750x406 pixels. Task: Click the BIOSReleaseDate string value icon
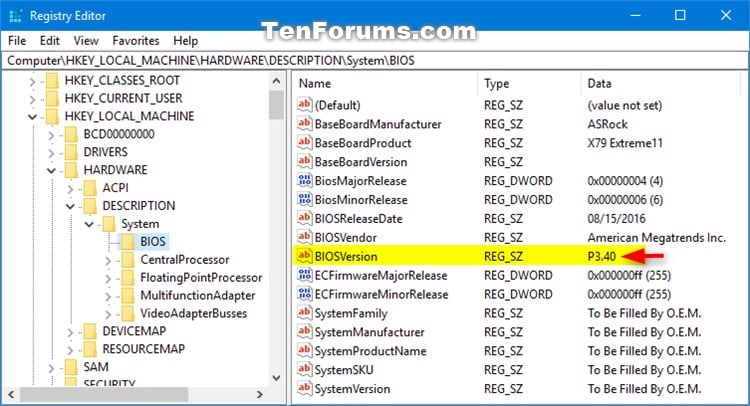[x=304, y=218]
